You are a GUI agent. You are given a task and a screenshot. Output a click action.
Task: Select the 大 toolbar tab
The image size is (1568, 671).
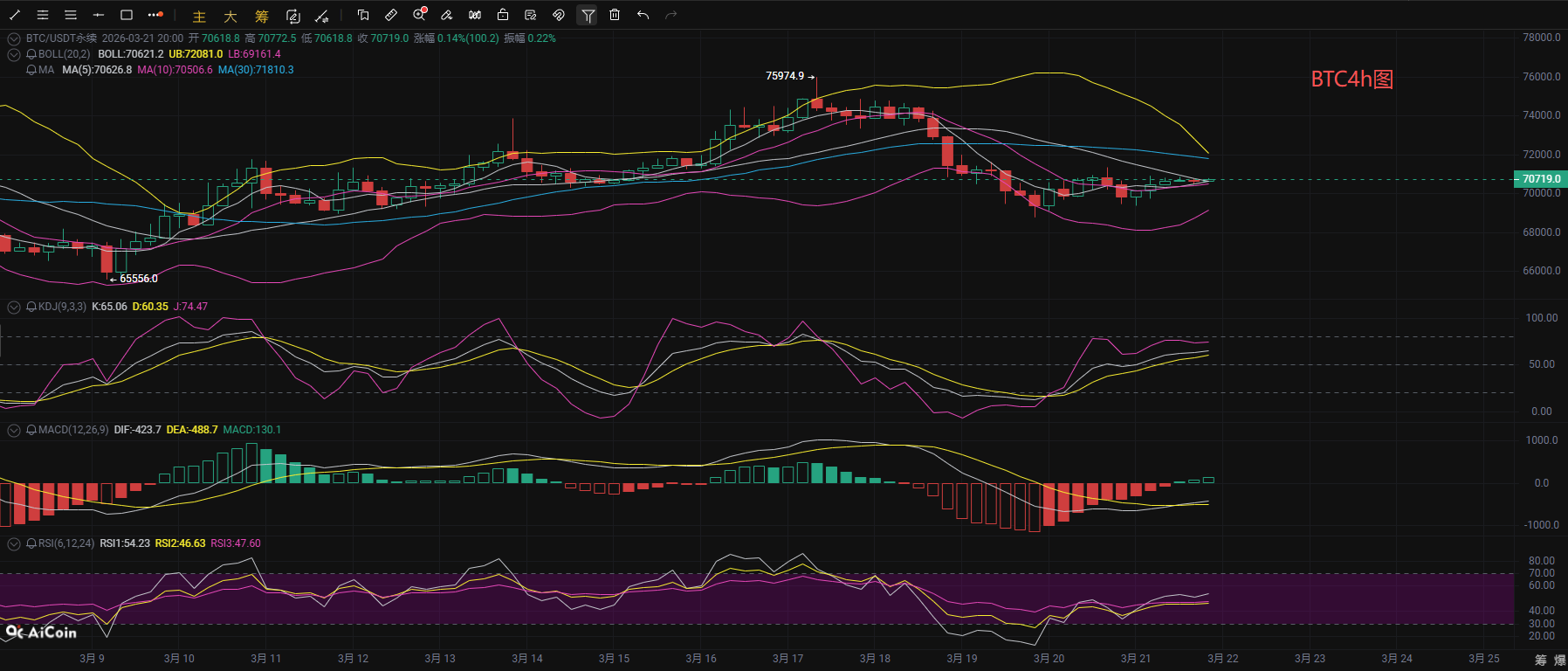pyautogui.click(x=230, y=16)
